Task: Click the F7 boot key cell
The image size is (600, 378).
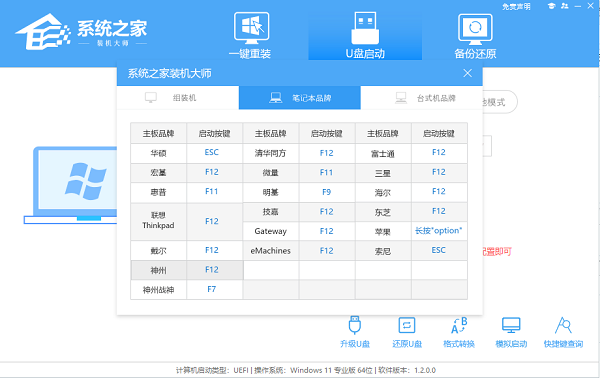Action: click(x=215, y=290)
